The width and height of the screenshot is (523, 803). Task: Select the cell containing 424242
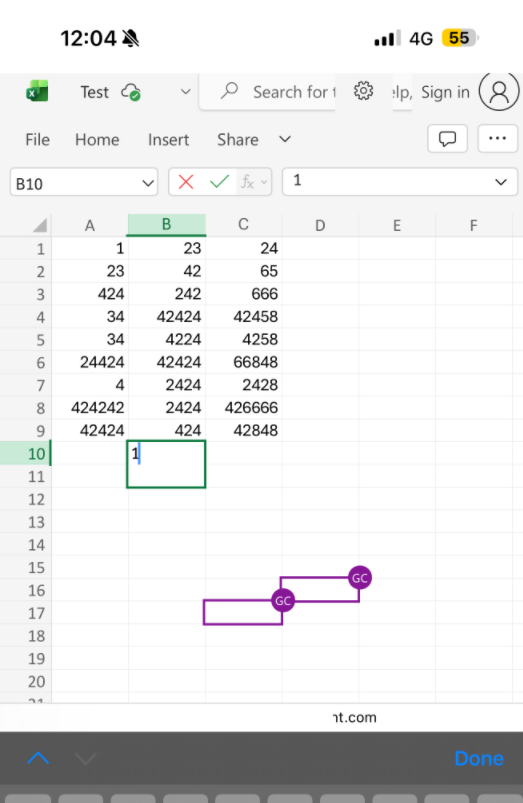click(x=90, y=408)
